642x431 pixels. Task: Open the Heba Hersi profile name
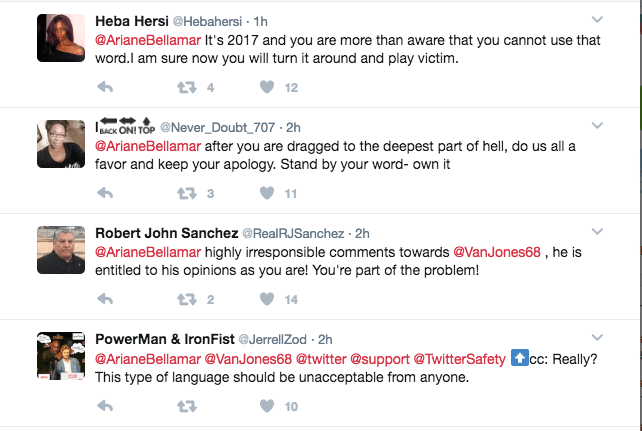(132, 21)
